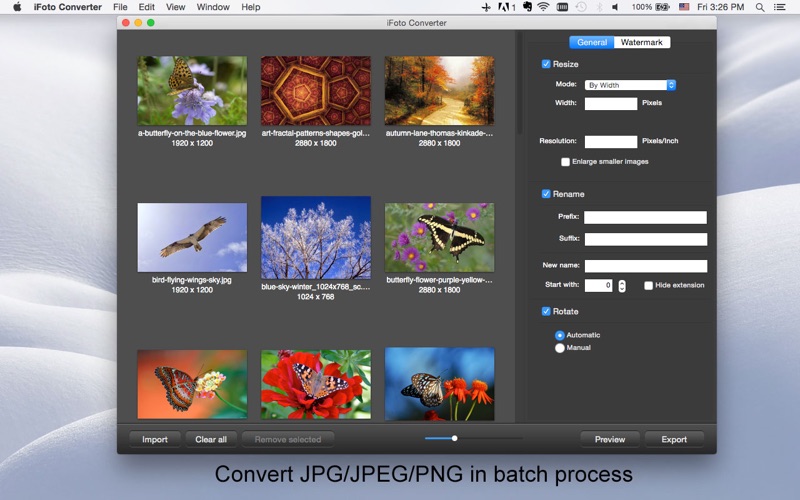800x500 pixels.
Task: Click the Width pixels input field
Action: (x=611, y=104)
